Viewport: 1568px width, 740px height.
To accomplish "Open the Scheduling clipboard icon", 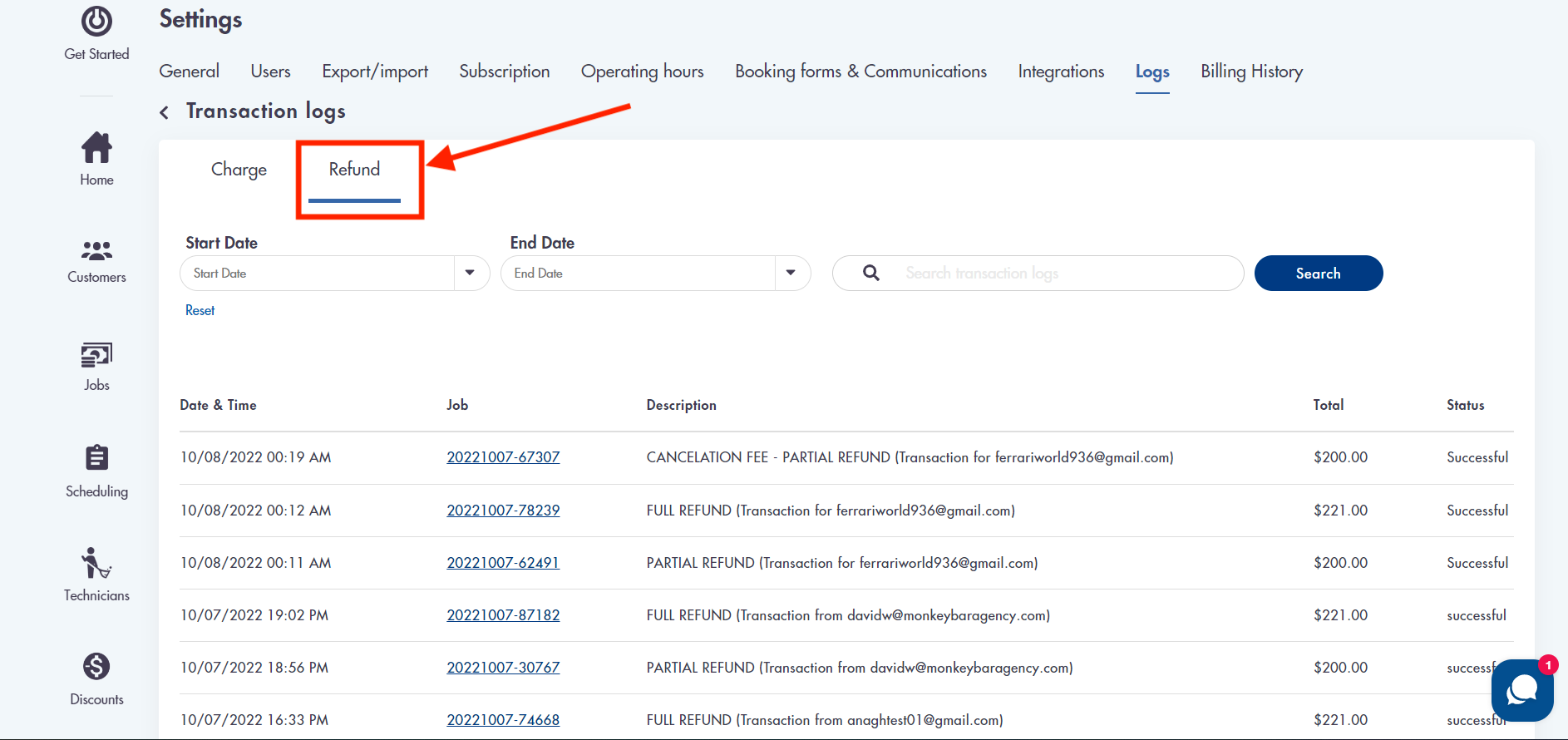I will coord(96,457).
